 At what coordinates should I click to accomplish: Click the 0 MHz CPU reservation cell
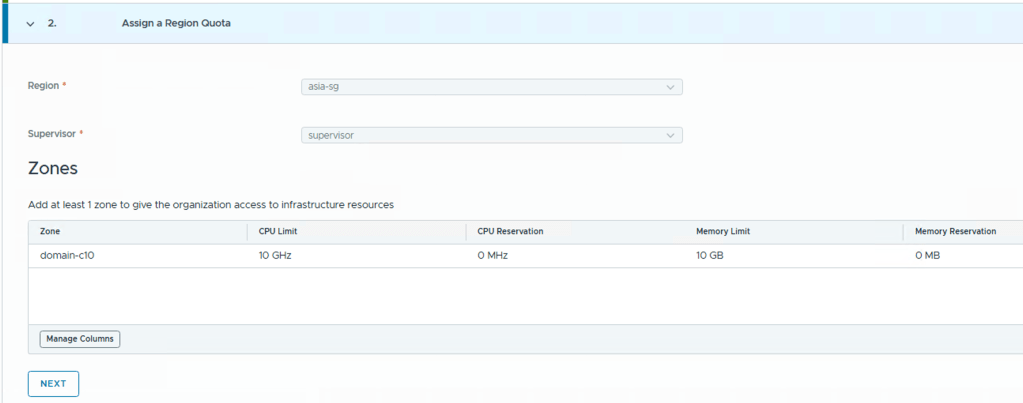tap(494, 255)
